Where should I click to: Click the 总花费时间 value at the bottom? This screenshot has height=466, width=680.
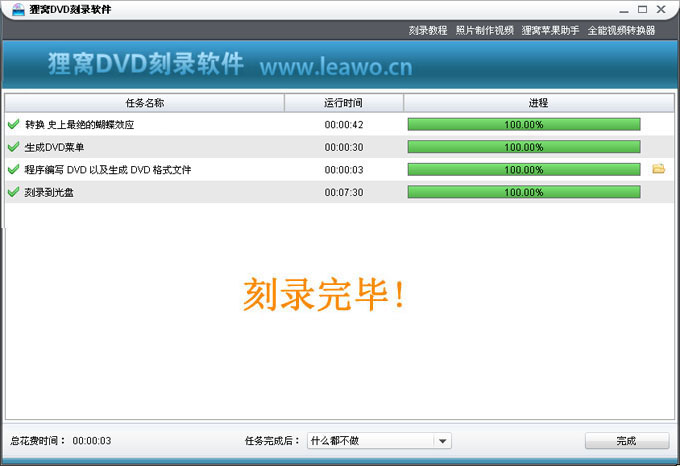tap(92, 441)
